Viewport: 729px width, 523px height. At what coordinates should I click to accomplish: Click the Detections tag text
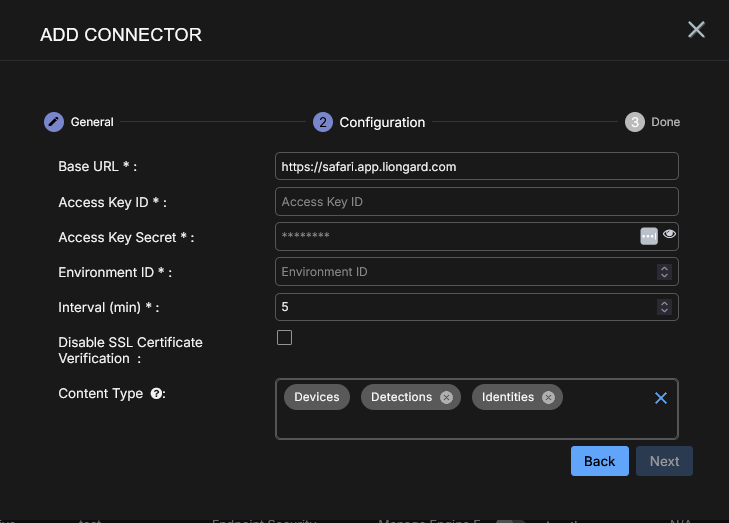coord(401,397)
